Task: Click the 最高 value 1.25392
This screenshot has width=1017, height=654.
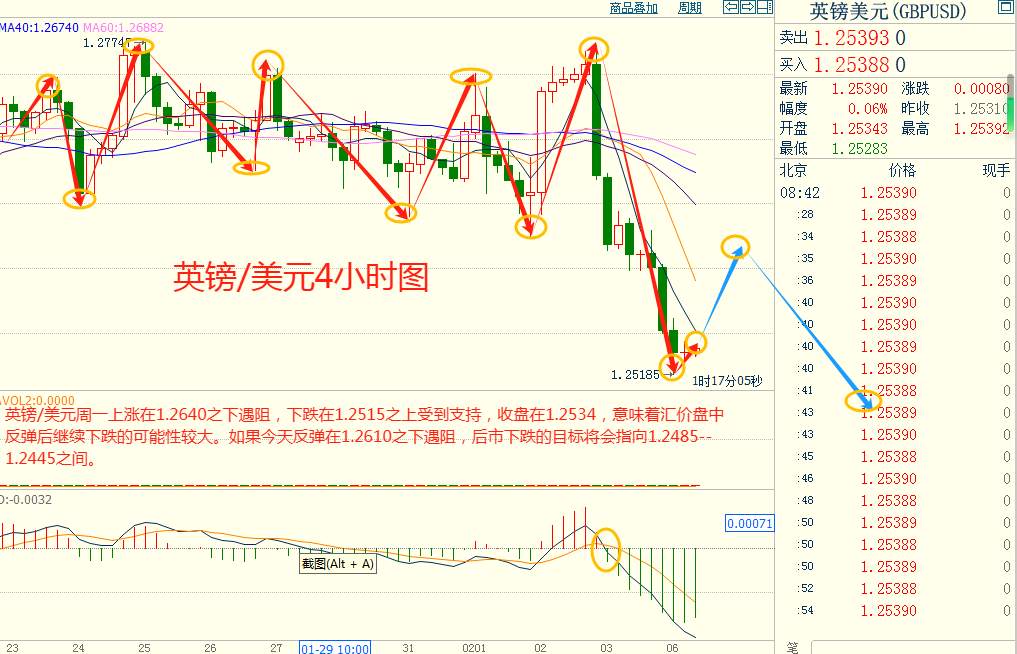Action: coord(981,128)
